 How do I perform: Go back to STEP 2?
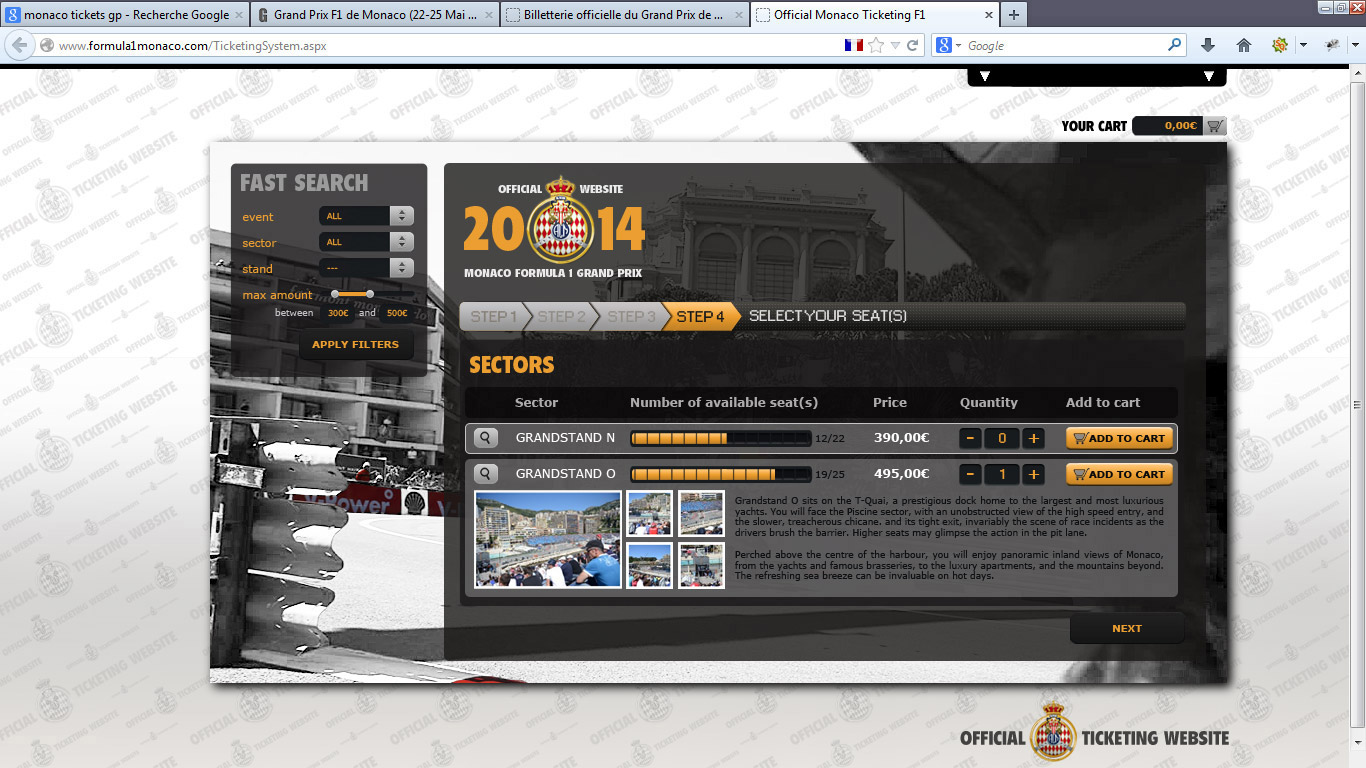pyautogui.click(x=561, y=316)
